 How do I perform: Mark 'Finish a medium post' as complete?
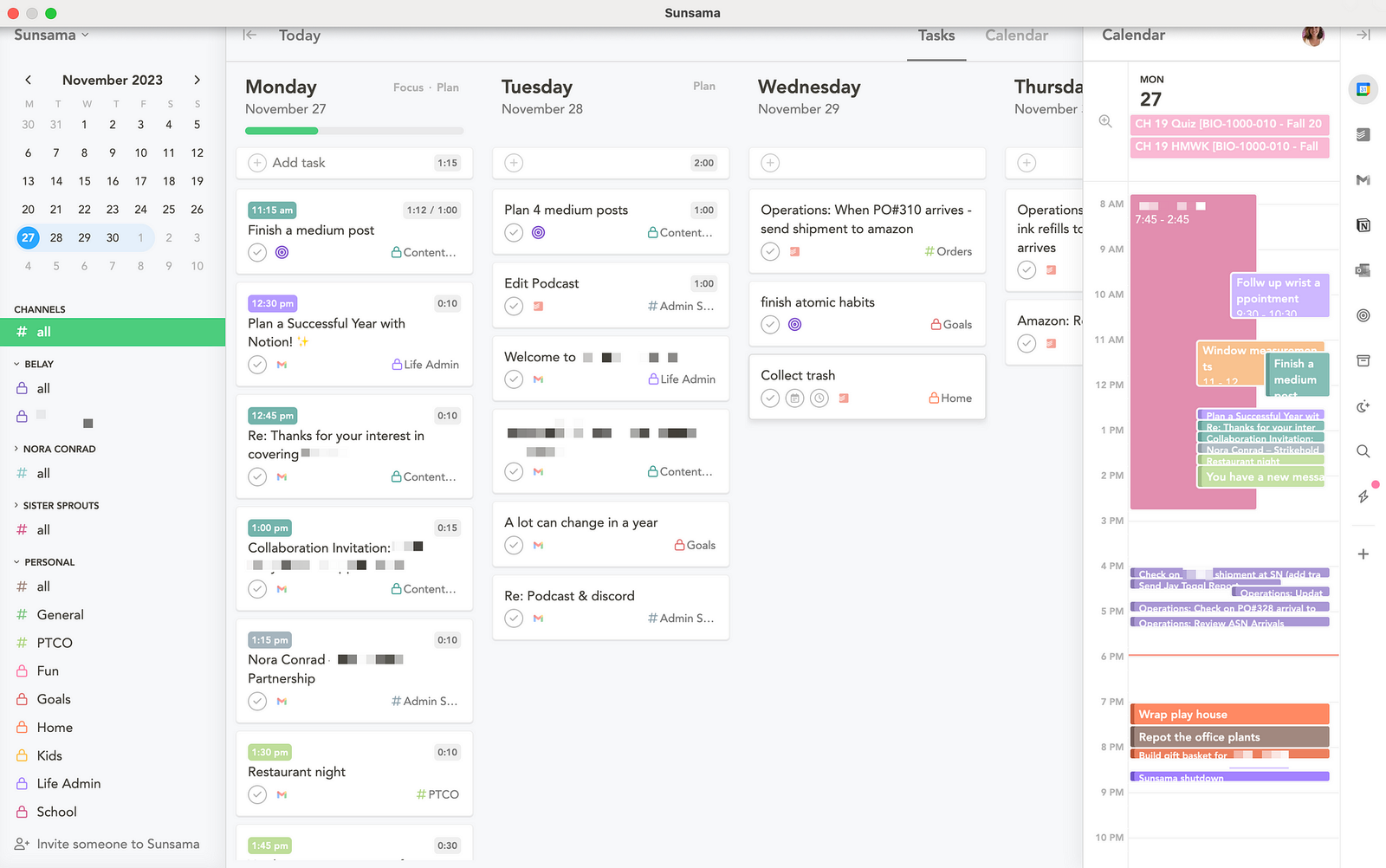tap(256, 252)
